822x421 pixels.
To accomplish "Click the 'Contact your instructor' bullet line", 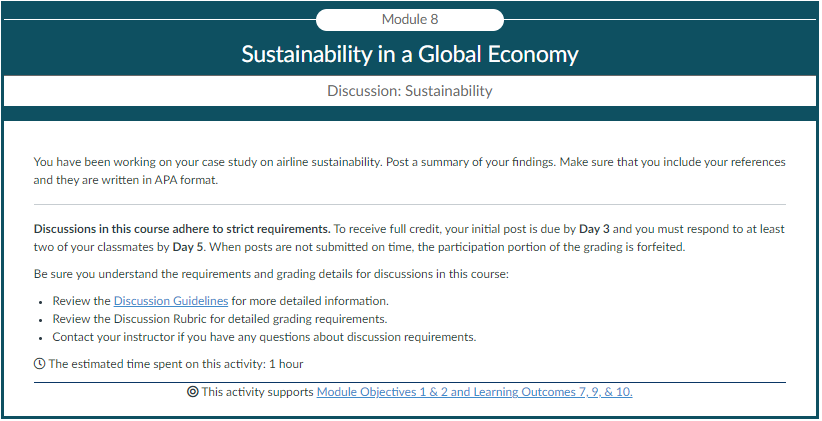I will pyautogui.click(x=264, y=337).
